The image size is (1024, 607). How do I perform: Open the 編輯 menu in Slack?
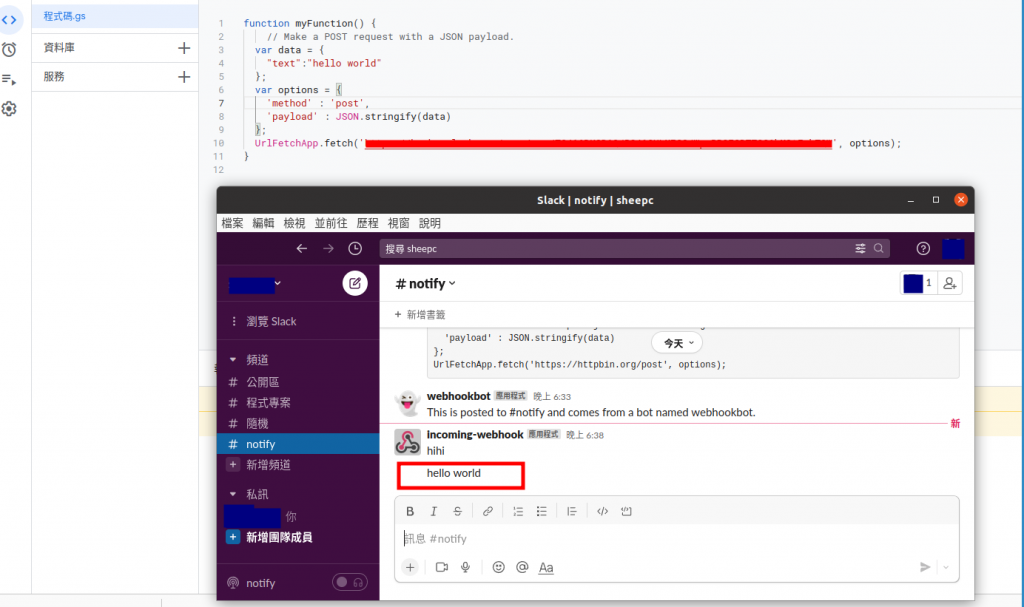(x=263, y=223)
